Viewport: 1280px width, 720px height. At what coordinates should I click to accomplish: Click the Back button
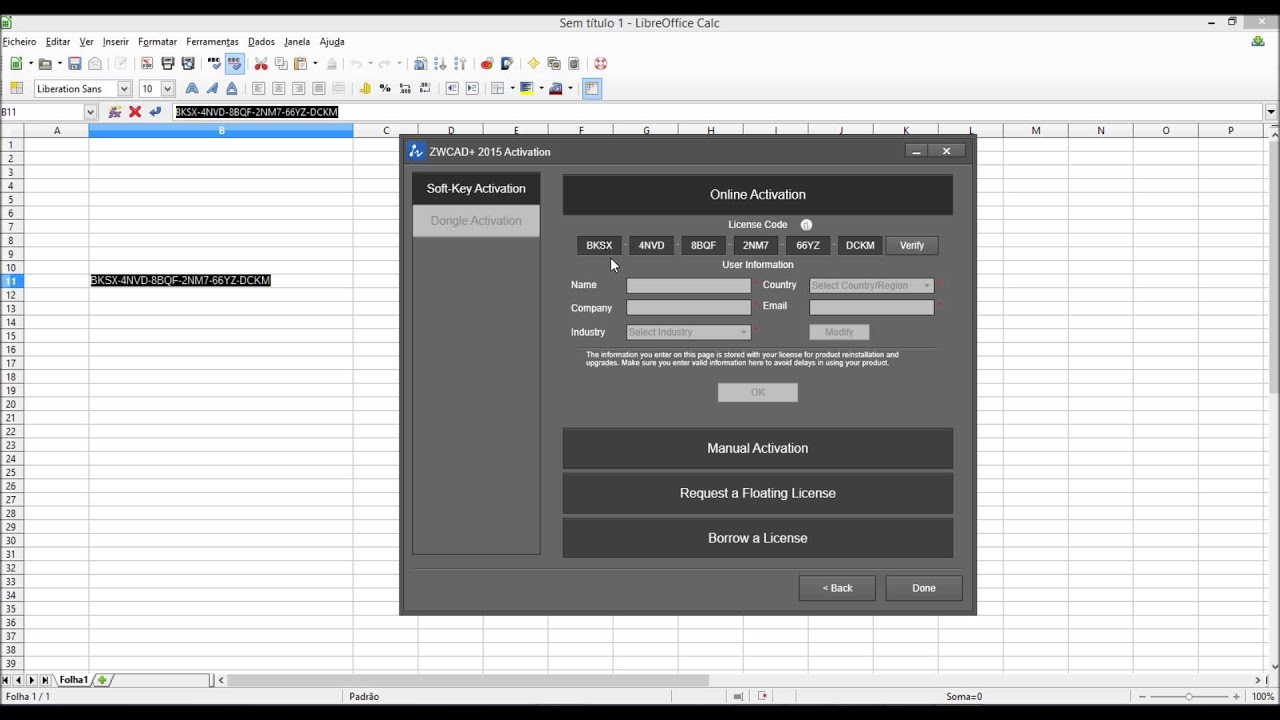coord(837,588)
